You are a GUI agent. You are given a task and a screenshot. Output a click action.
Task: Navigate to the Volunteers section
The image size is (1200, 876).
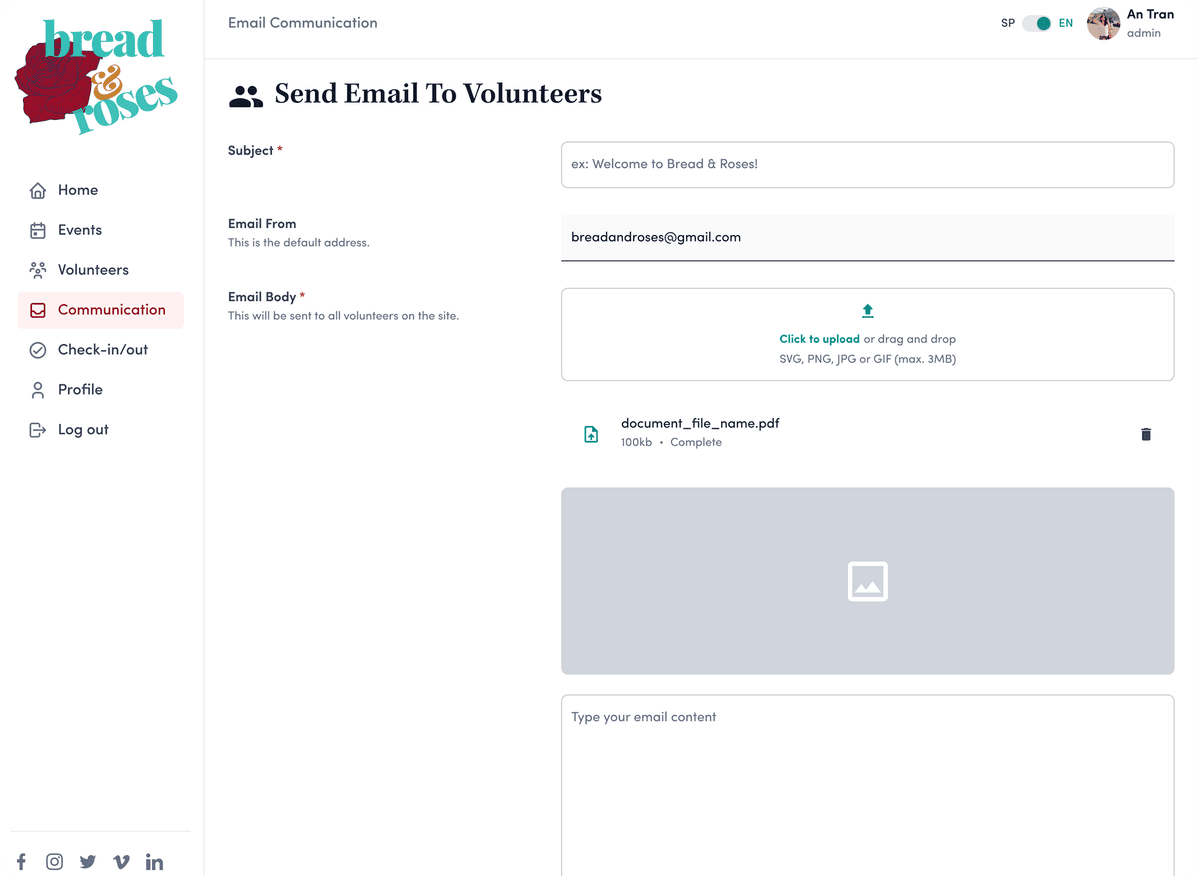point(92,270)
